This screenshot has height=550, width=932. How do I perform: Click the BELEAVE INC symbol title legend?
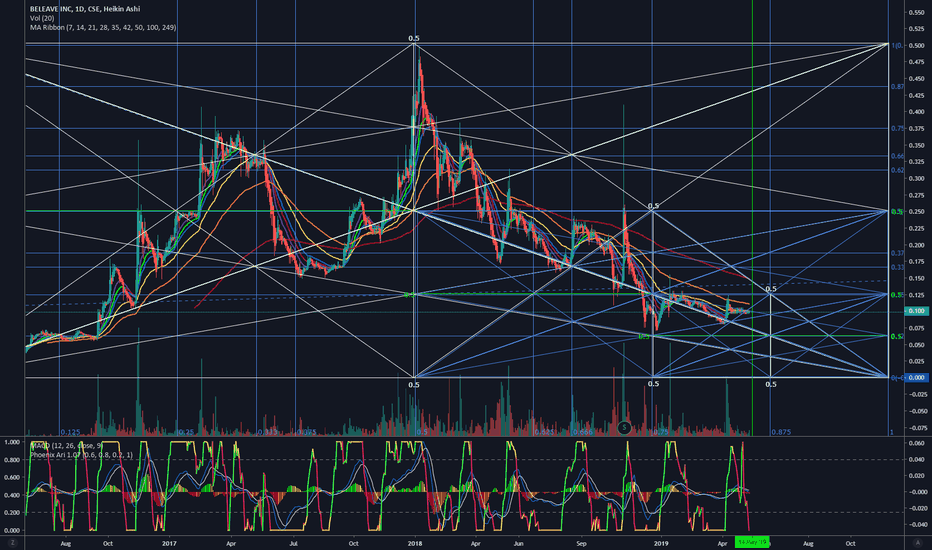84,9
